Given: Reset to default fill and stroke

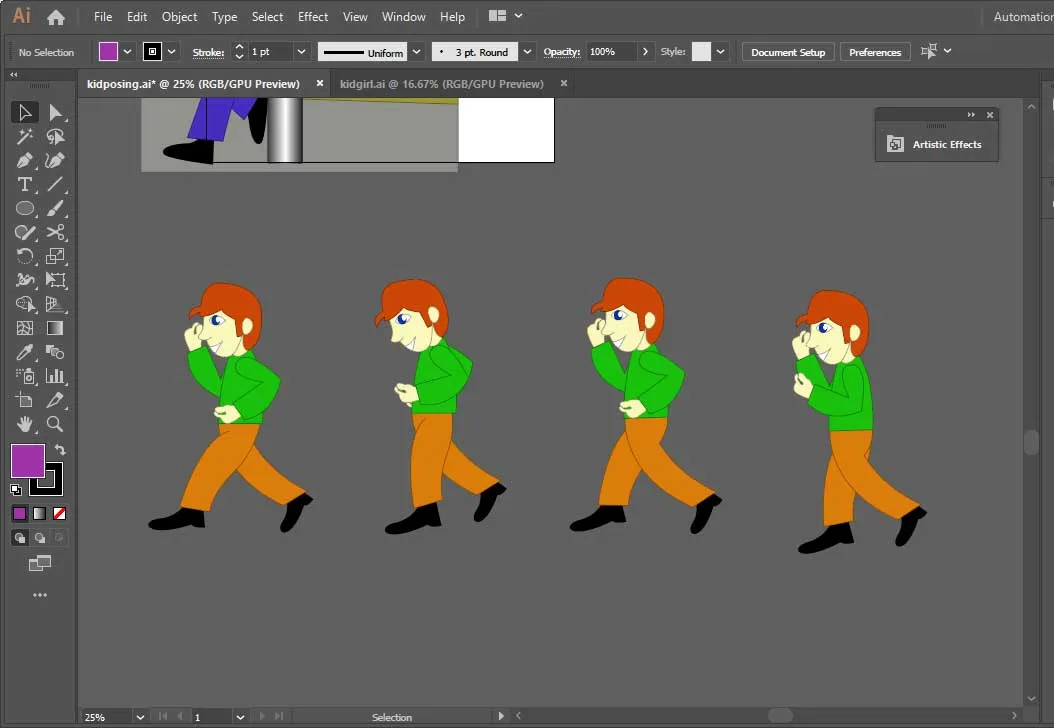Looking at the screenshot, I should 16,490.
